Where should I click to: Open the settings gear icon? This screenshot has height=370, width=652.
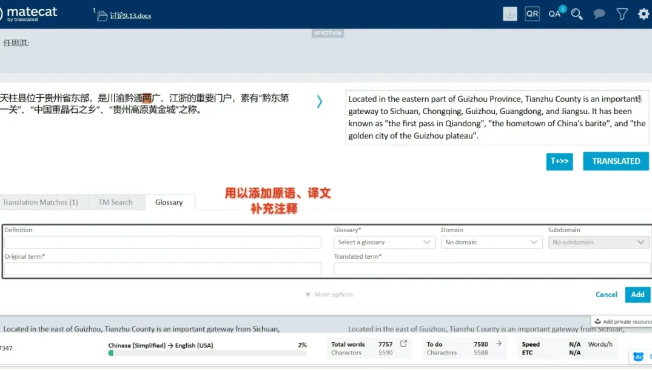pos(643,14)
